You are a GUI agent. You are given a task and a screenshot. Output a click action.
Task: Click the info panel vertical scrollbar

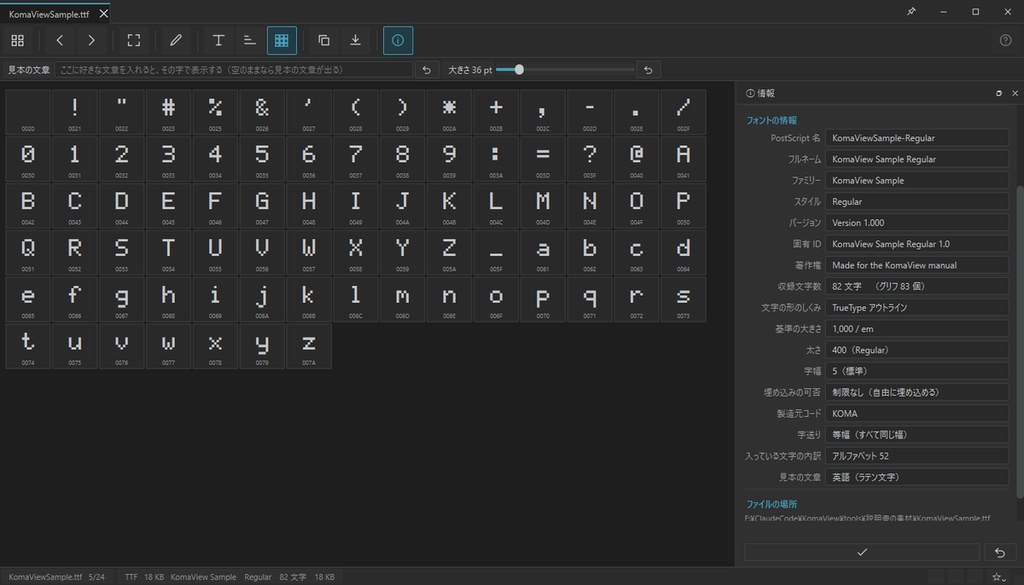(1019, 343)
